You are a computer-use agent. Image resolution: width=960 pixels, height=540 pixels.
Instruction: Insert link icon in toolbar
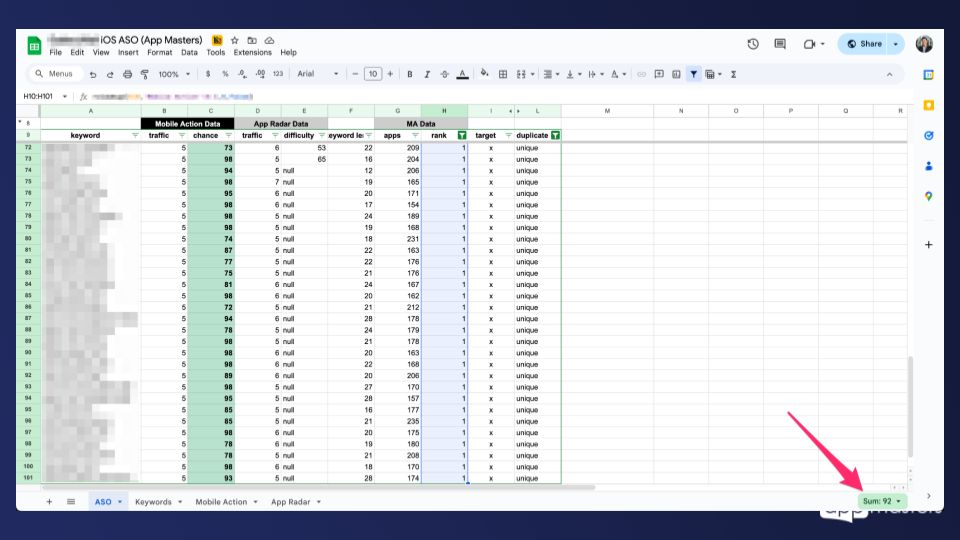(x=641, y=74)
